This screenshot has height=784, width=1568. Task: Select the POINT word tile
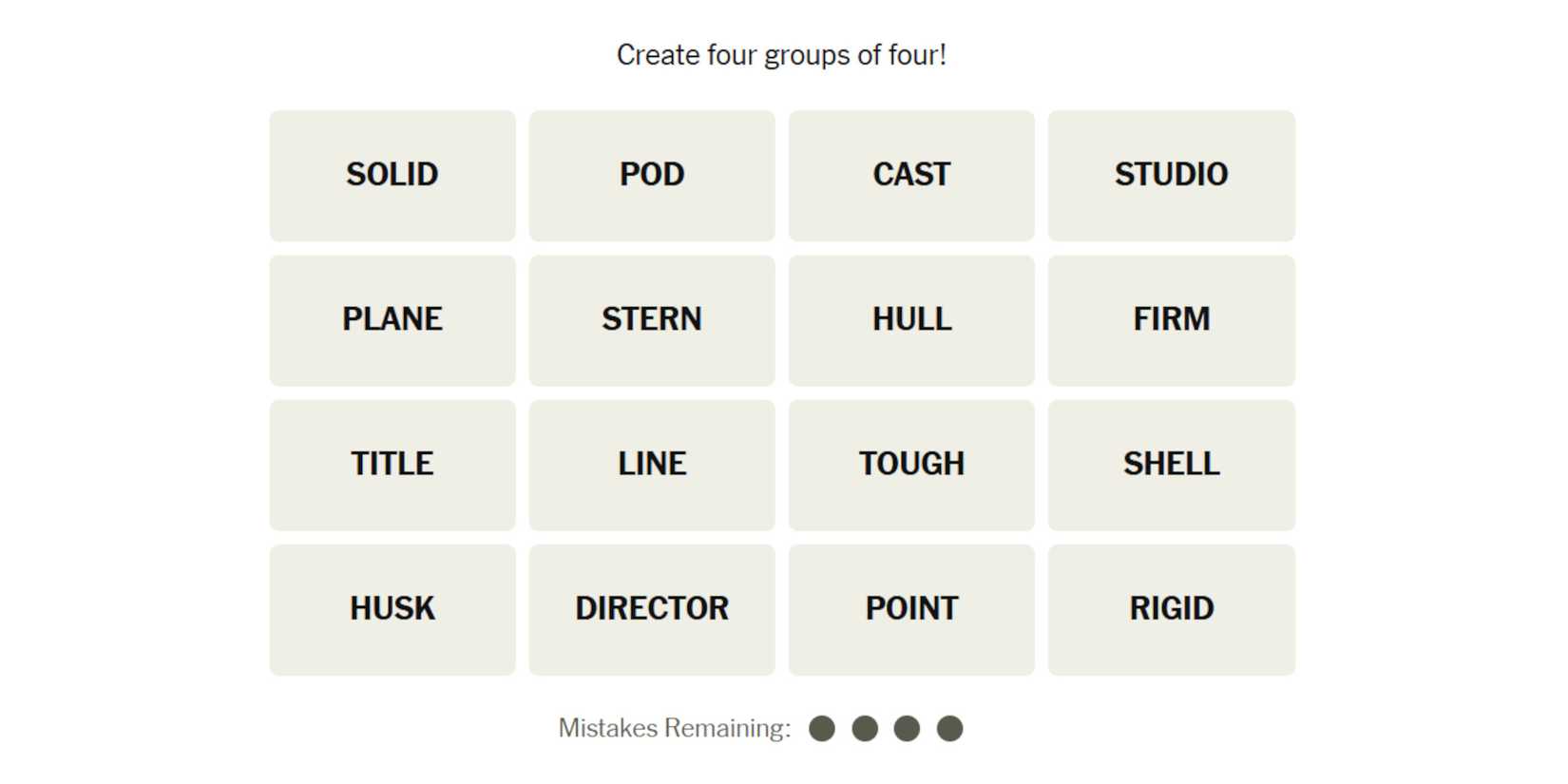pos(911,610)
